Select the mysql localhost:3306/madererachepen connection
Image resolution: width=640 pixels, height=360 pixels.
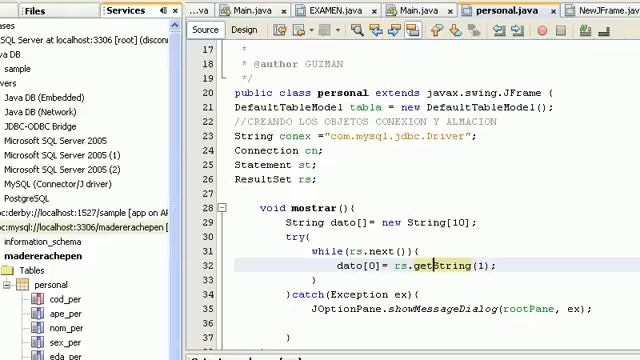click(84, 227)
